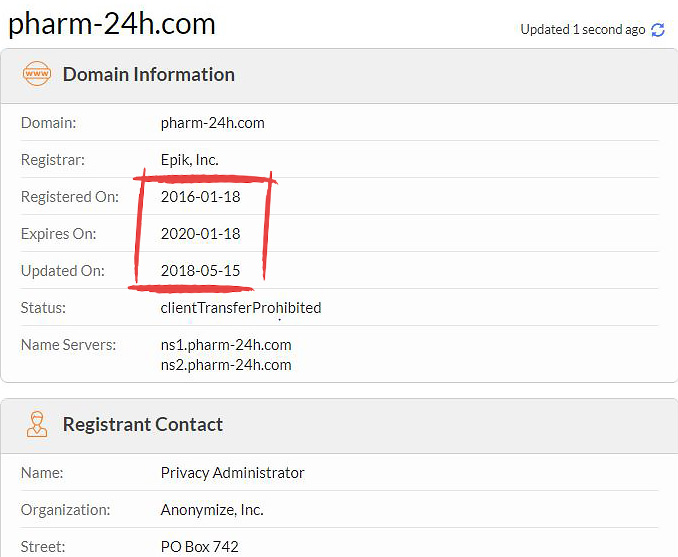
Task: Click registrar name Epik, Inc.
Action: tap(189, 160)
